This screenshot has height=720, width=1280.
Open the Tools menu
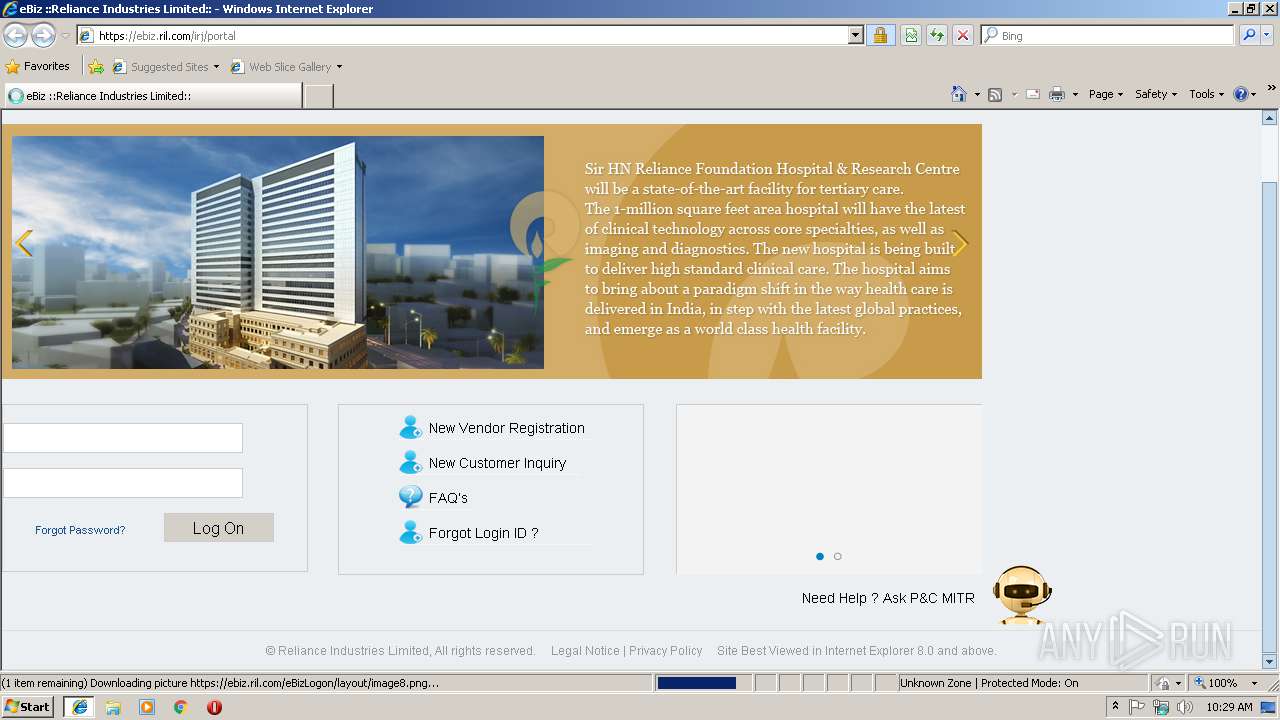(x=1206, y=94)
